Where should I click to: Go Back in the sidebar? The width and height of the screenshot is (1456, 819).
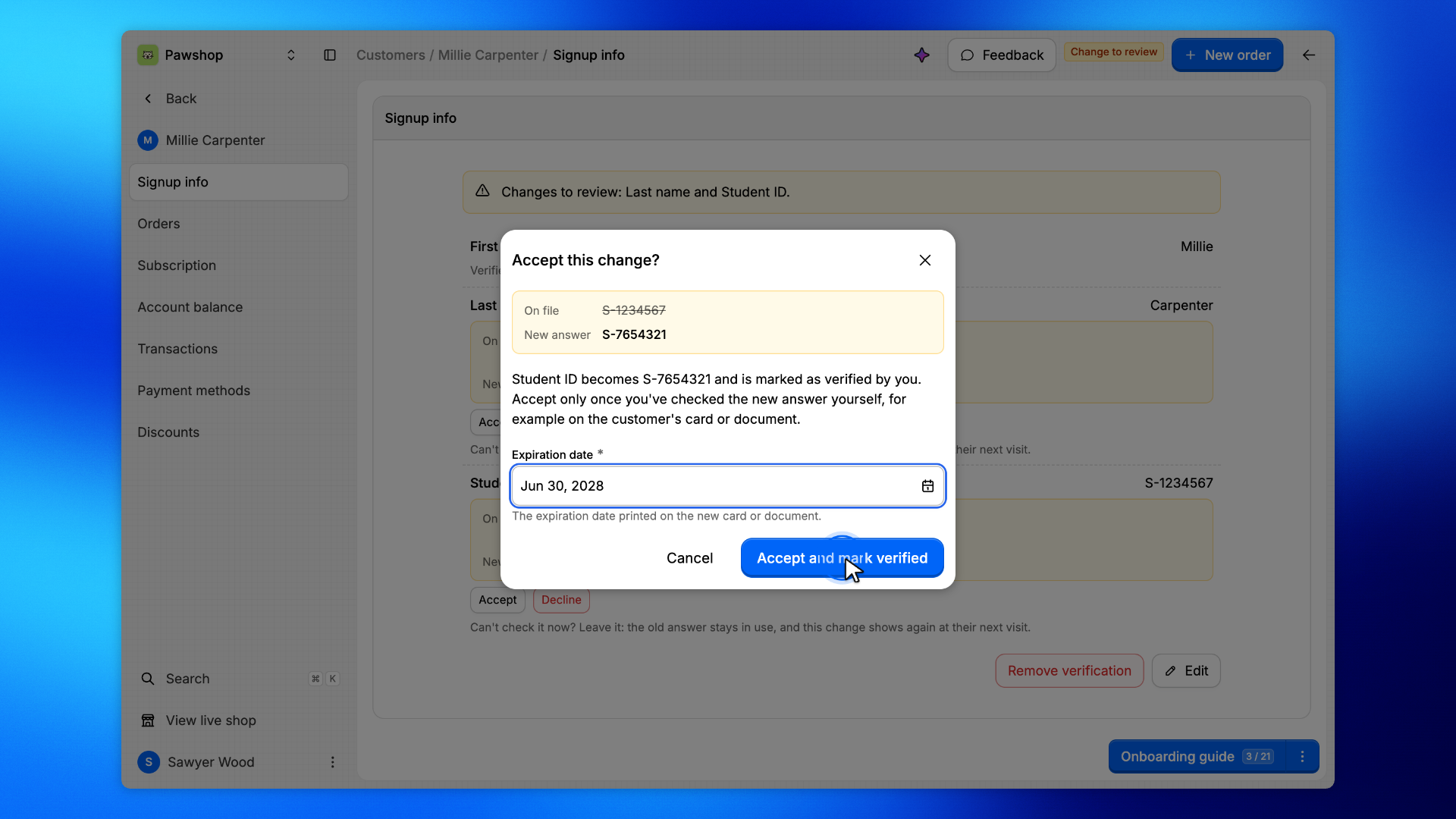point(170,99)
